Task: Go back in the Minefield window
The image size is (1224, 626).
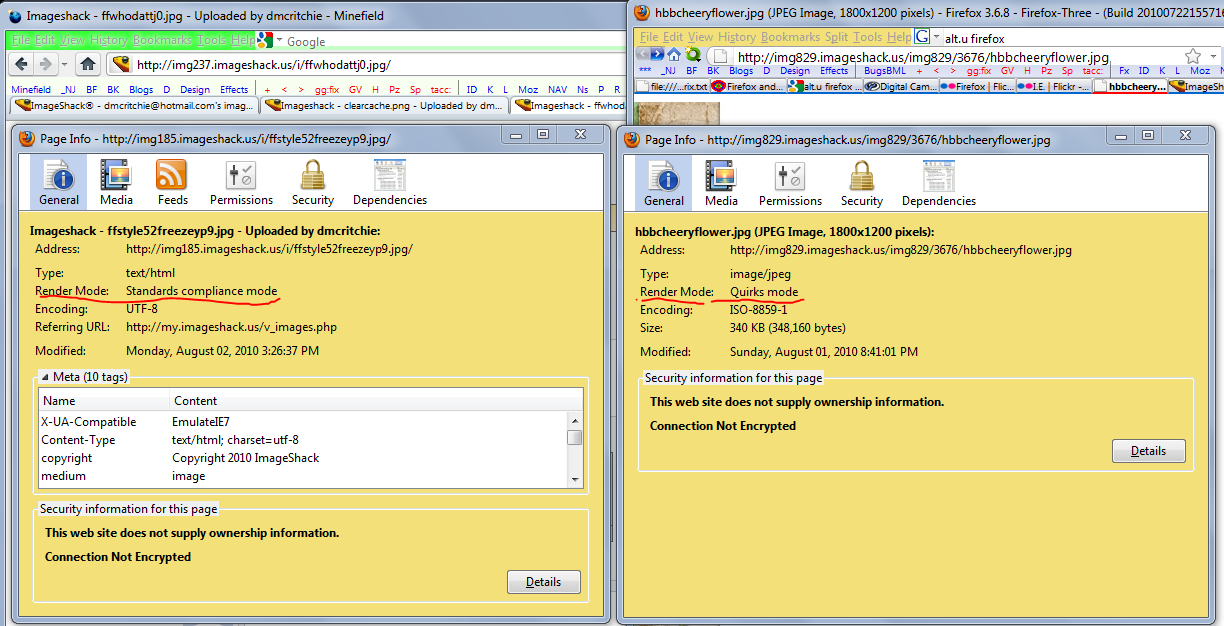Action: point(20,64)
